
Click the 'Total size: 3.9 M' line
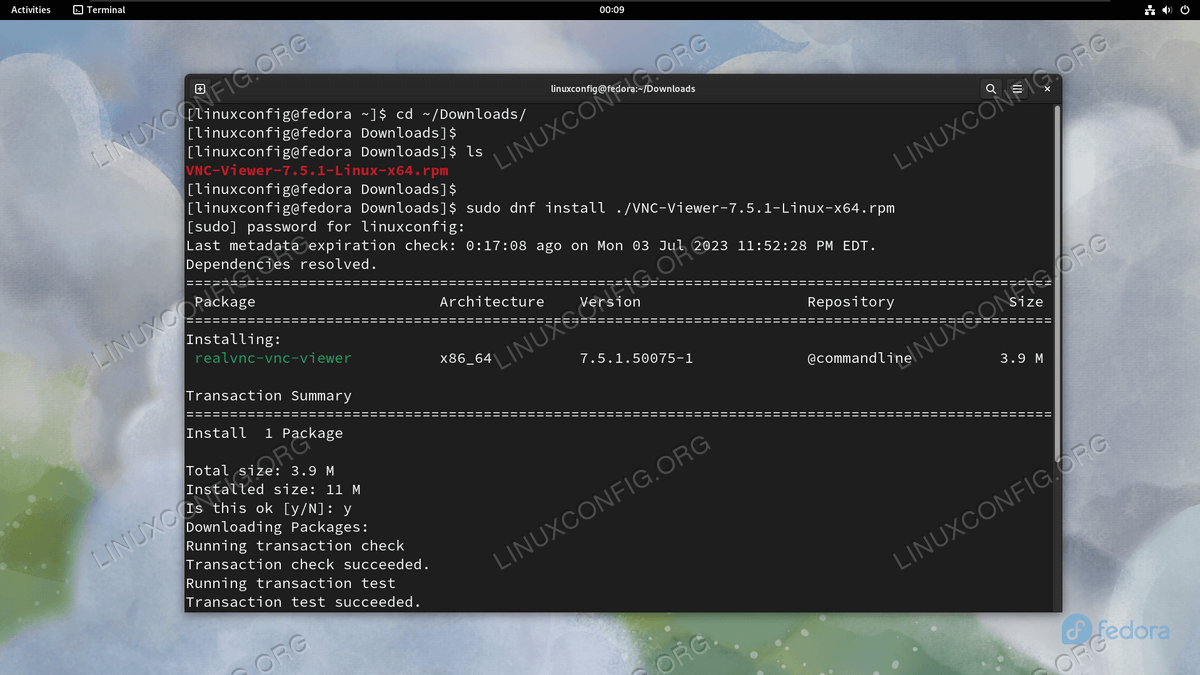click(x=260, y=471)
